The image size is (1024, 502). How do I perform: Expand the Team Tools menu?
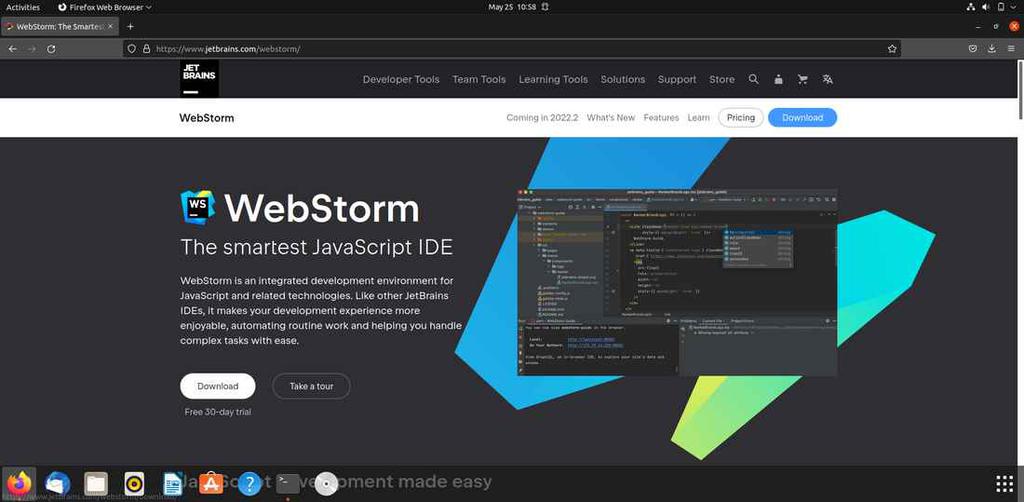click(x=479, y=79)
